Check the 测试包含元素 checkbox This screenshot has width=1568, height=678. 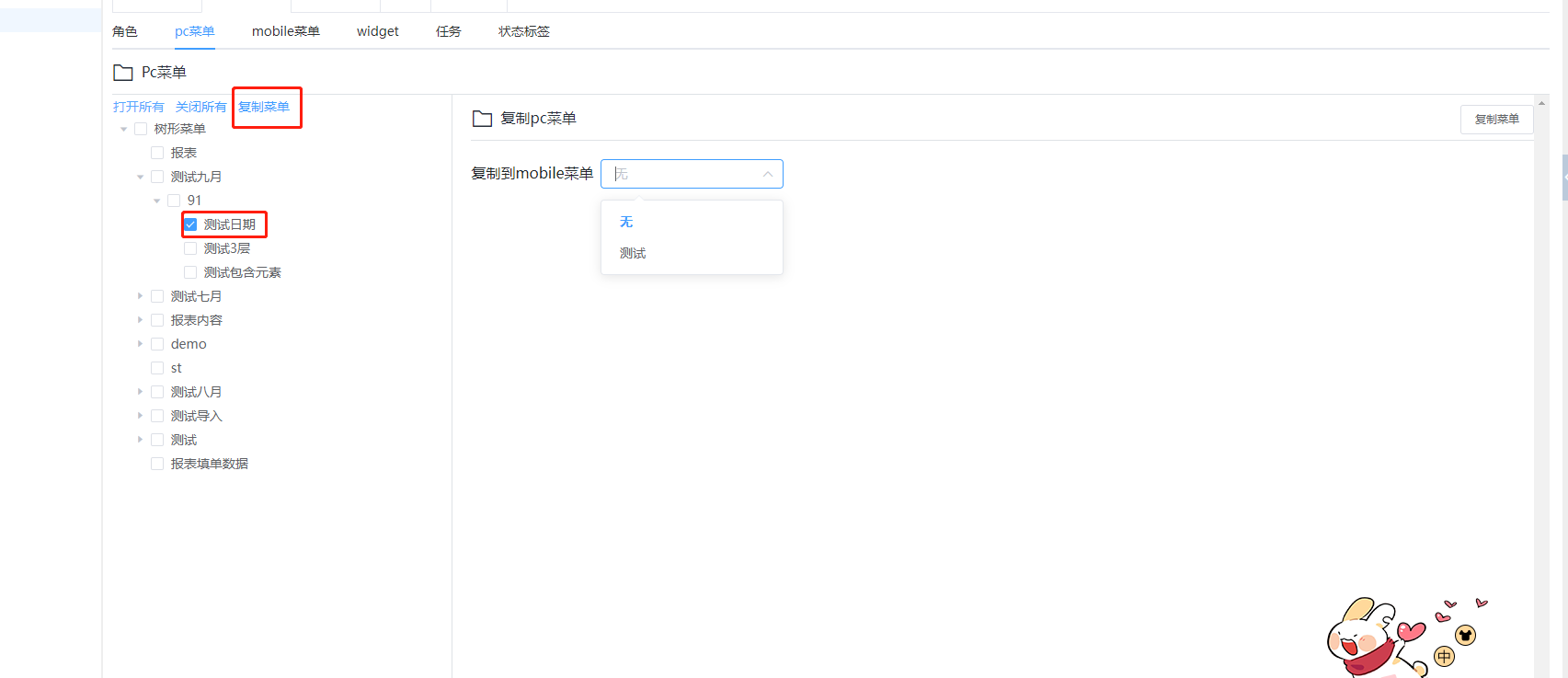tap(190, 272)
